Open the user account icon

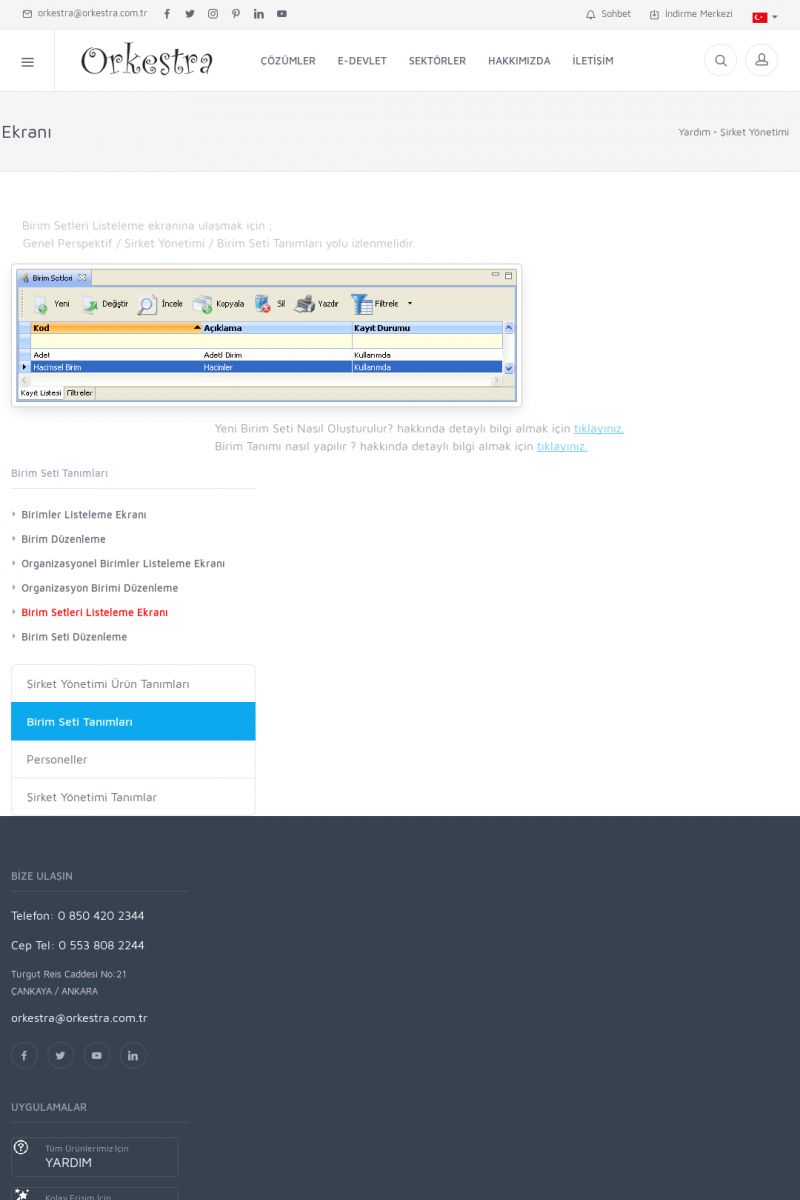click(761, 60)
